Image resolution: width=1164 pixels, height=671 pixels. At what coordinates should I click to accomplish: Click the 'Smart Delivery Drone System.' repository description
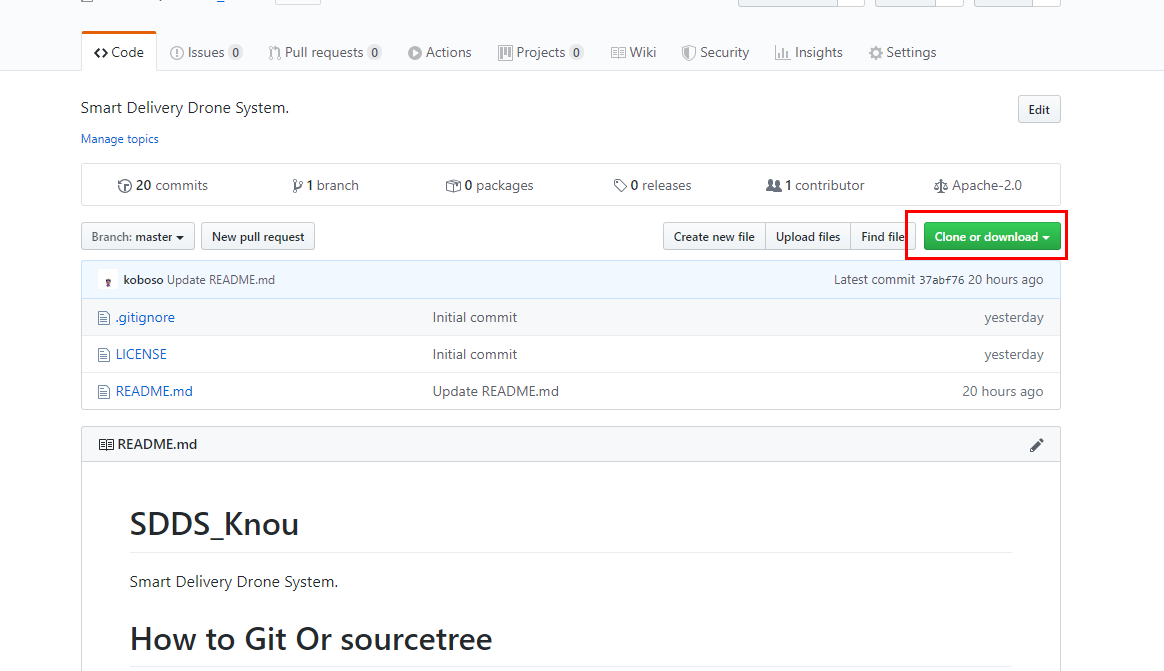(x=185, y=108)
